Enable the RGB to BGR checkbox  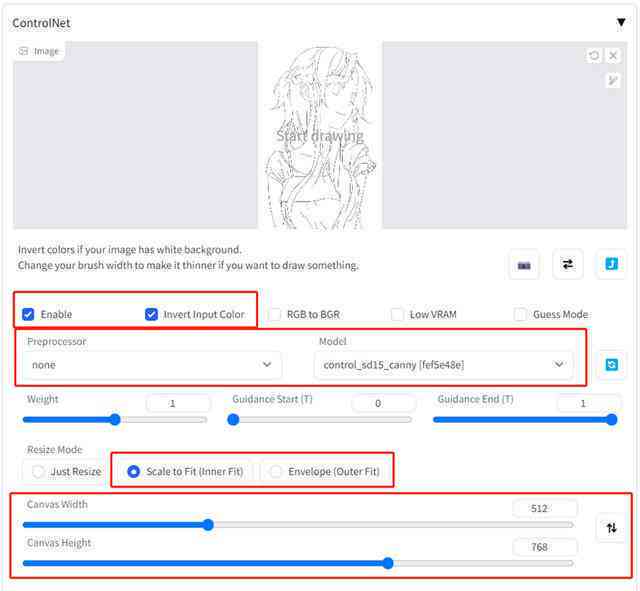click(274, 314)
